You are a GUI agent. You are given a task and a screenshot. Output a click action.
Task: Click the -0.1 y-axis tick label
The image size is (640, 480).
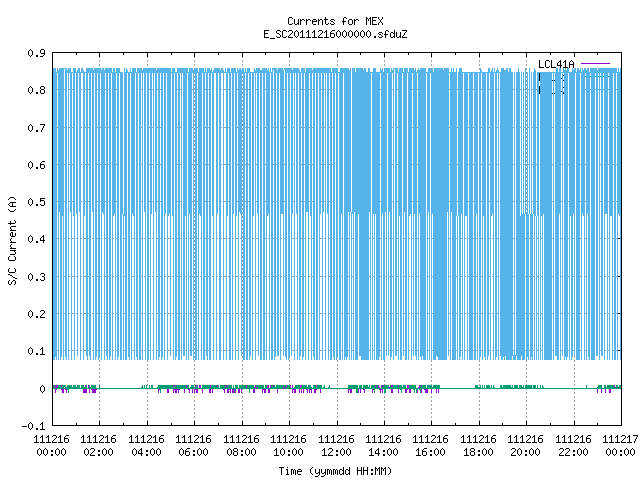[33, 426]
